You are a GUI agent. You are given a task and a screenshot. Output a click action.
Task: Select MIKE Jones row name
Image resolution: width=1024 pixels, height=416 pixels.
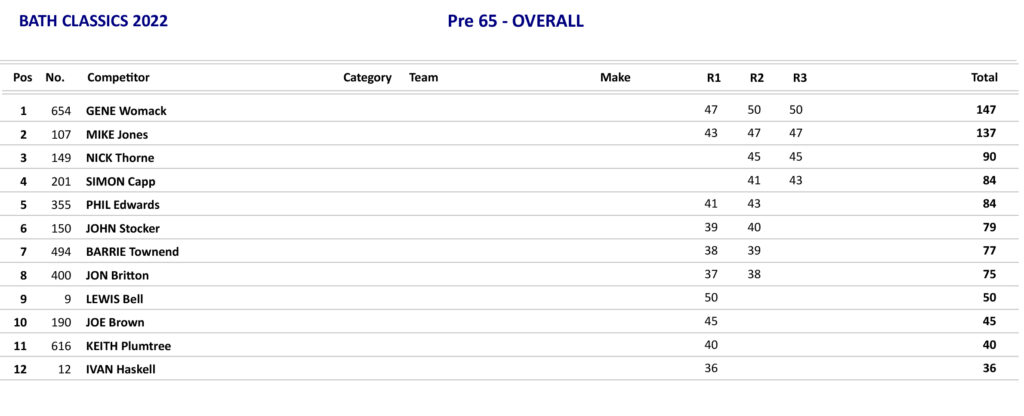tap(117, 134)
